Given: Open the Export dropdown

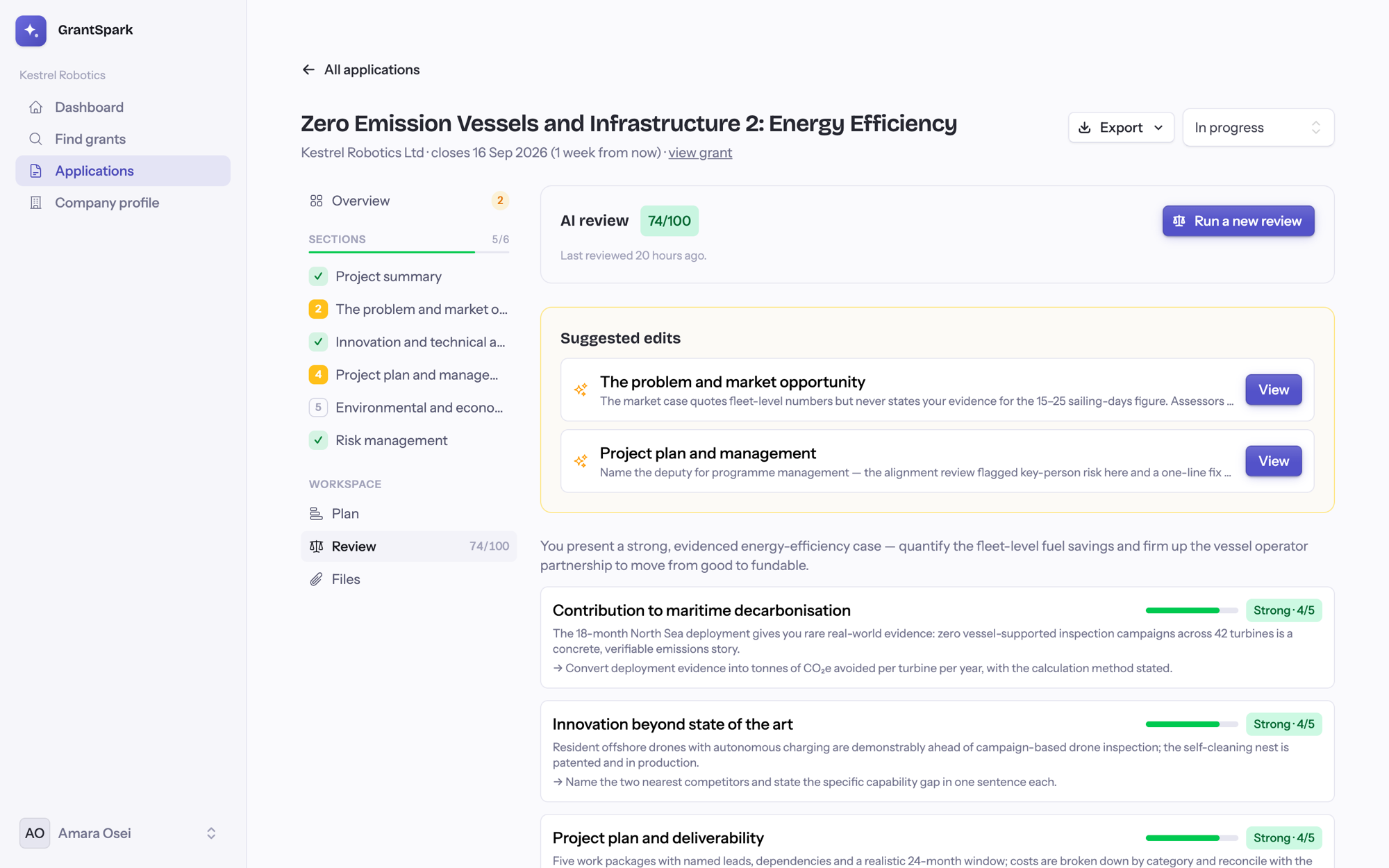Looking at the screenshot, I should 1121,128.
